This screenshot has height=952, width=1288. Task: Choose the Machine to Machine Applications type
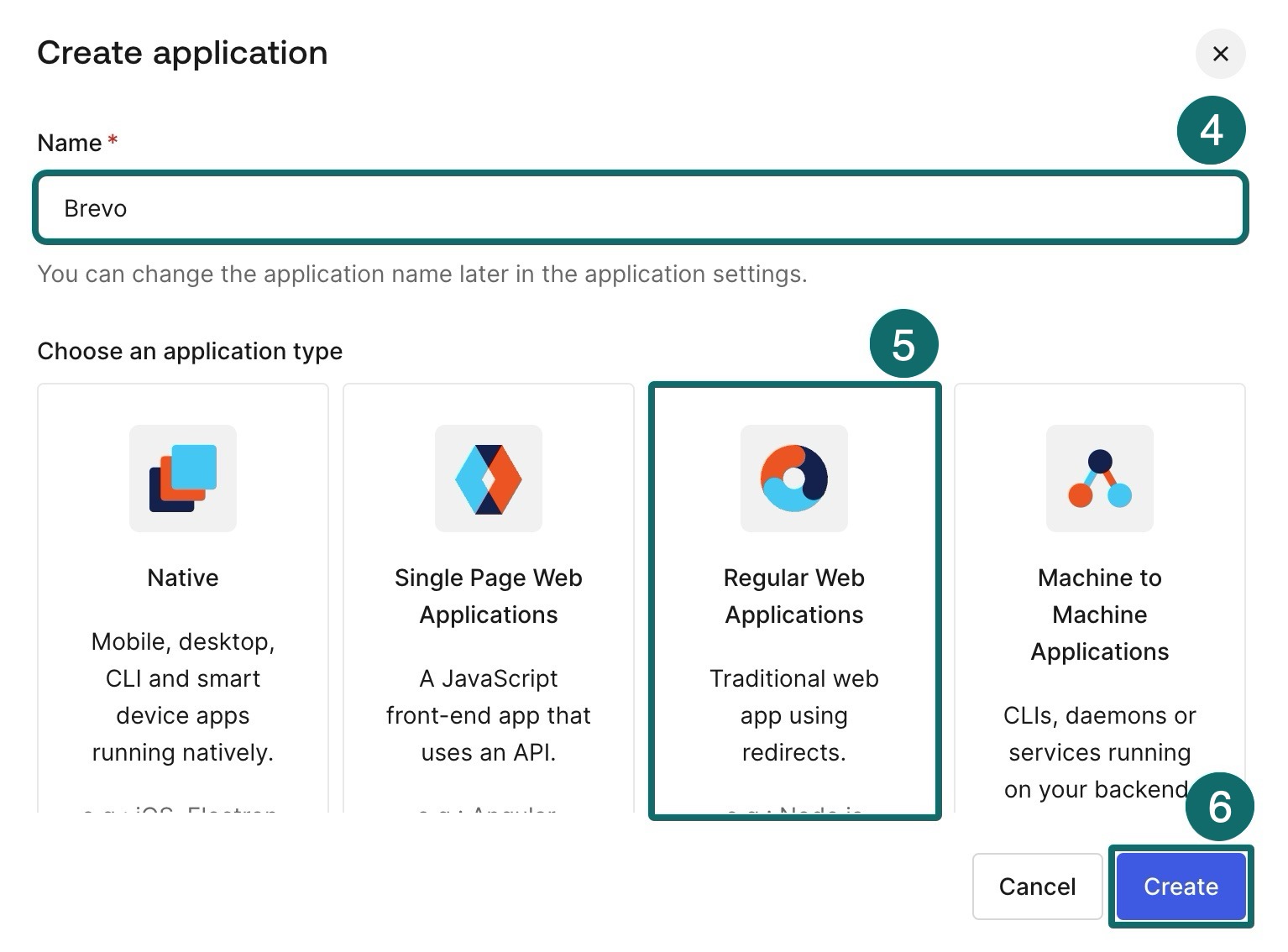point(1099,600)
